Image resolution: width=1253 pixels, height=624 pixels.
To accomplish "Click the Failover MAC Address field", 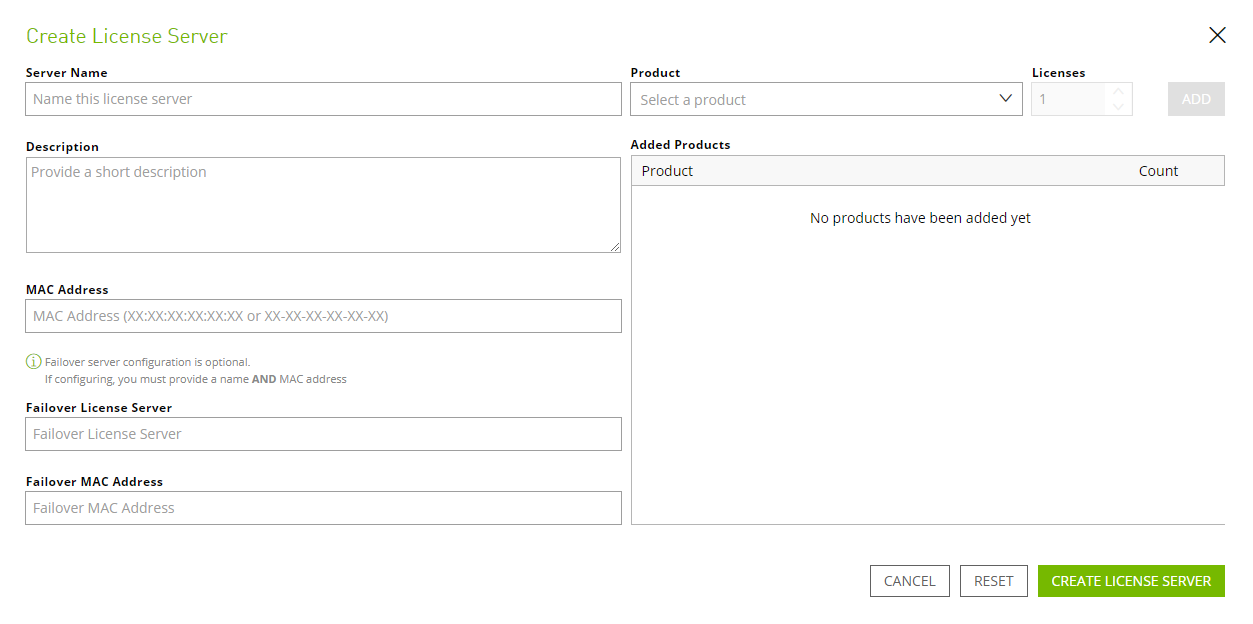I will click(323, 507).
